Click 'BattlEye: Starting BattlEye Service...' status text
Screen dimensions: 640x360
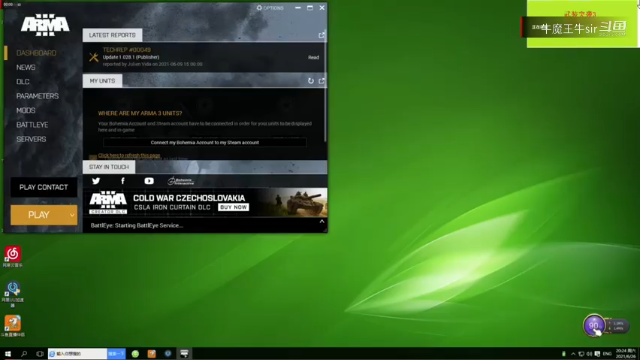pyautogui.click(x=137, y=225)
